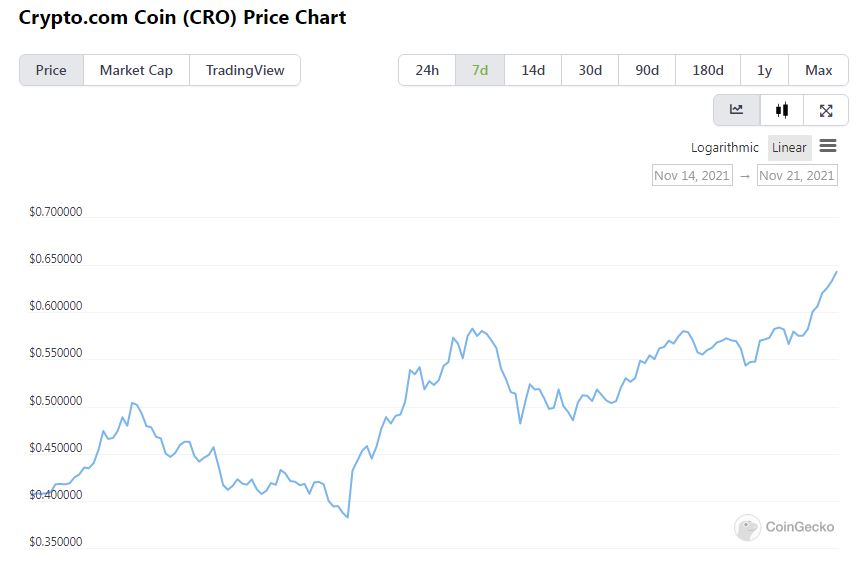
Task: Open start date field Nov 14, 2021
Action: [x=692, y=175]
